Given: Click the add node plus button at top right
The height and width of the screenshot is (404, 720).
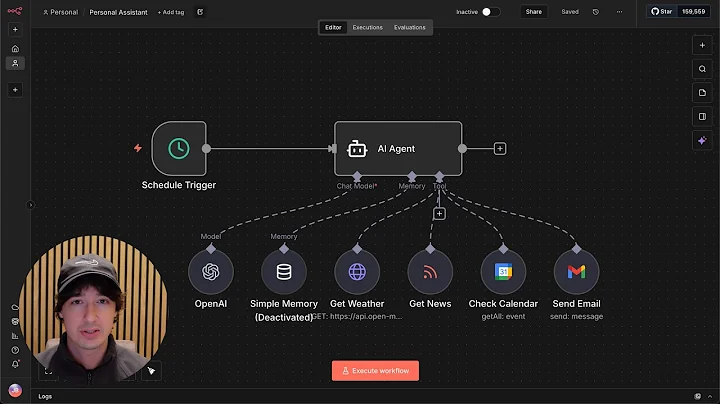Looking at the screenshot, I should (x=702, y=45).
